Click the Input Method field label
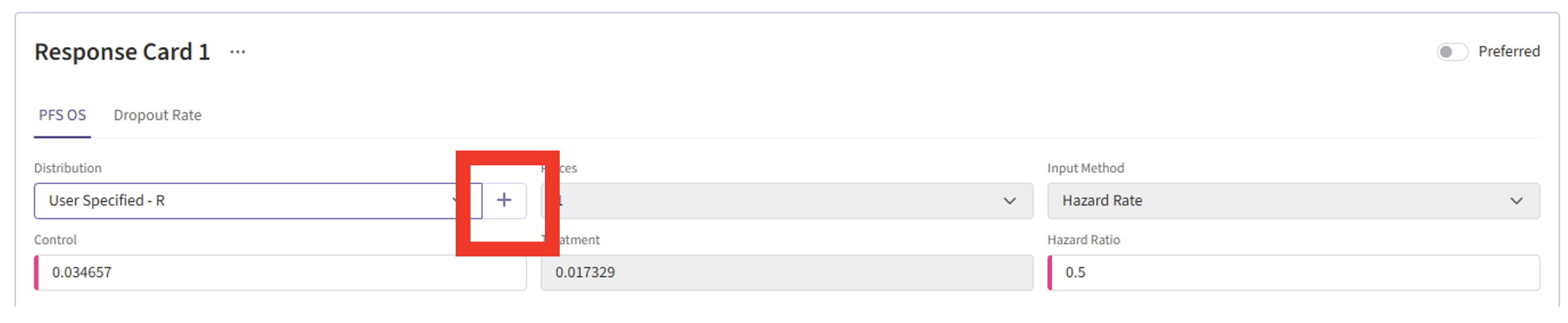The width and height of the screenshot is (1568, 323). pyautogui.click(x=1085, y=168)
